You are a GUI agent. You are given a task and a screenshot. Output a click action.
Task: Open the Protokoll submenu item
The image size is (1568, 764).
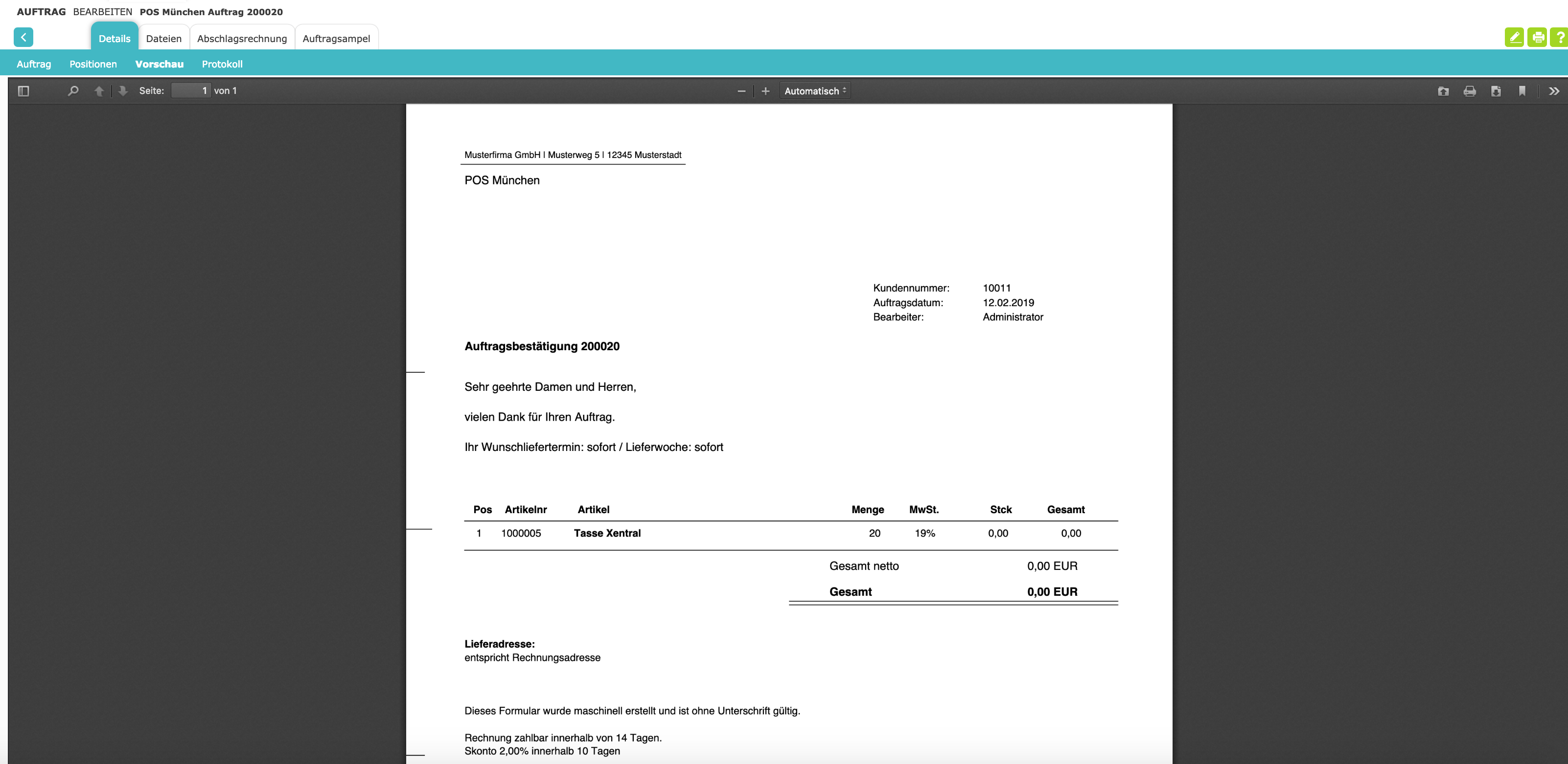click(x=222, y=64)
